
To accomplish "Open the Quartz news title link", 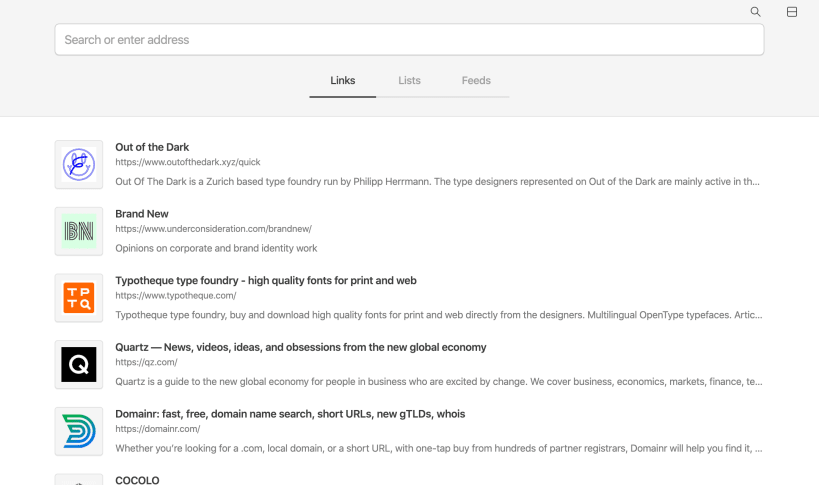I will point(300,347).
